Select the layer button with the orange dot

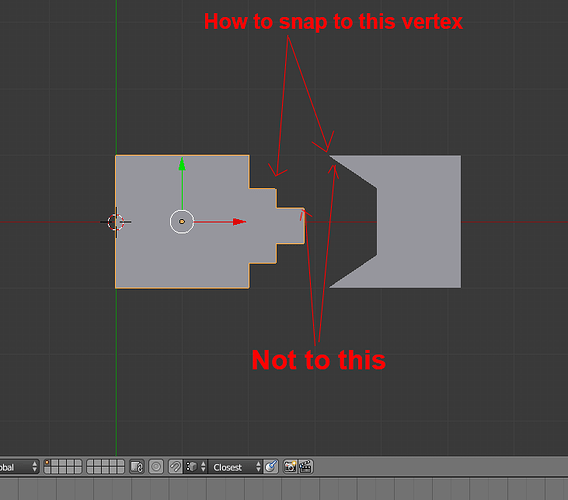click(x=47, y=463)
